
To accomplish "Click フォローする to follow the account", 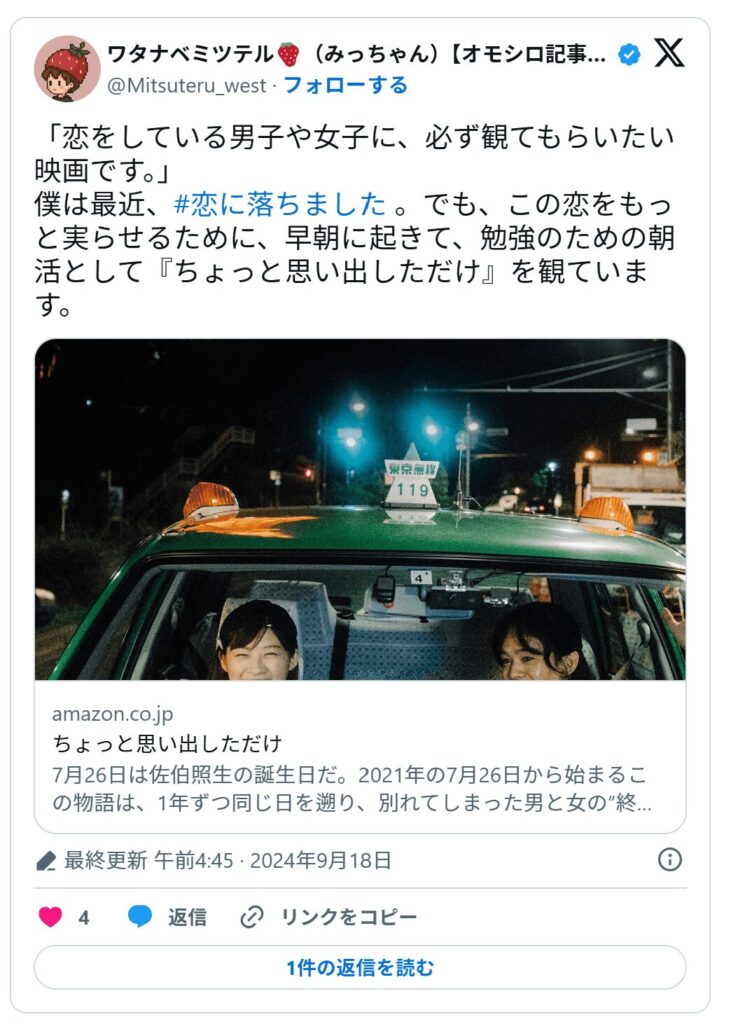I will click(x=346, y=85).
